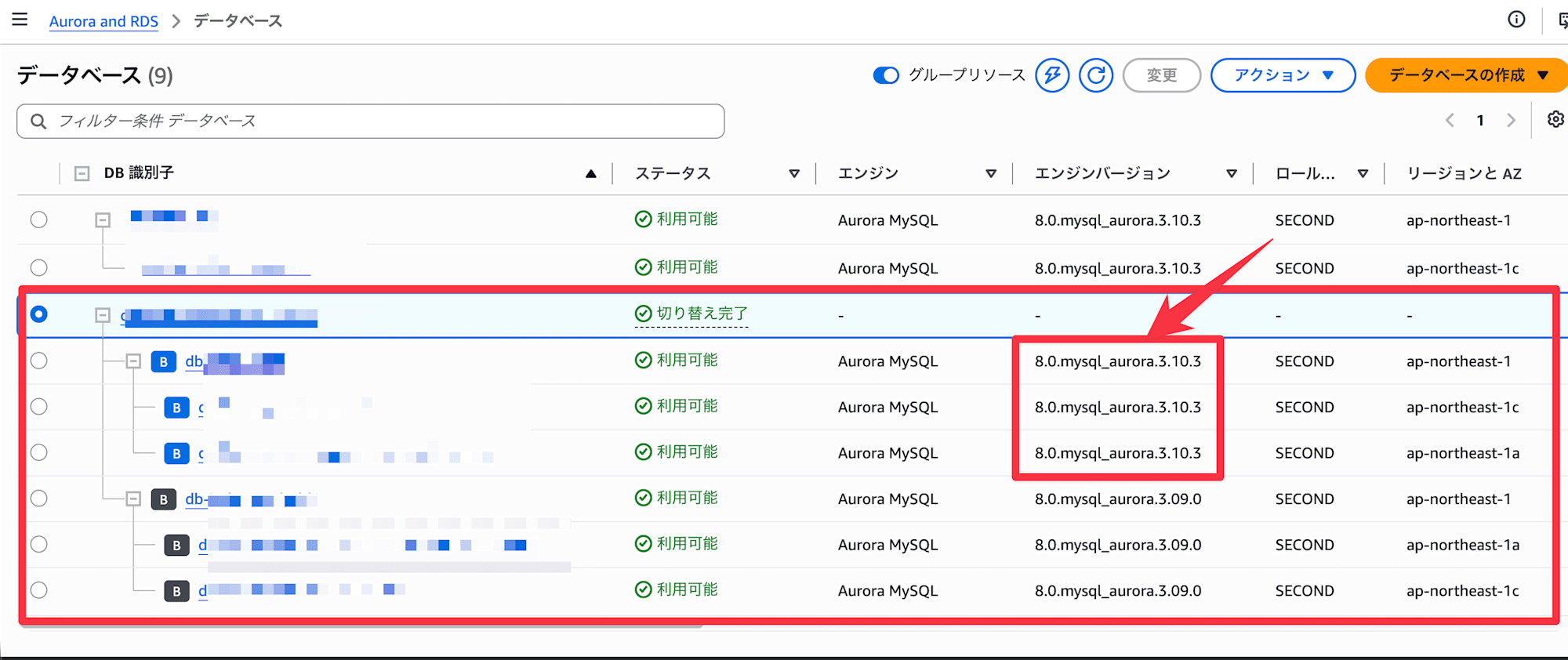
Task: Collapse the blue-badge db cluster tree
Action: click(133, 361)
